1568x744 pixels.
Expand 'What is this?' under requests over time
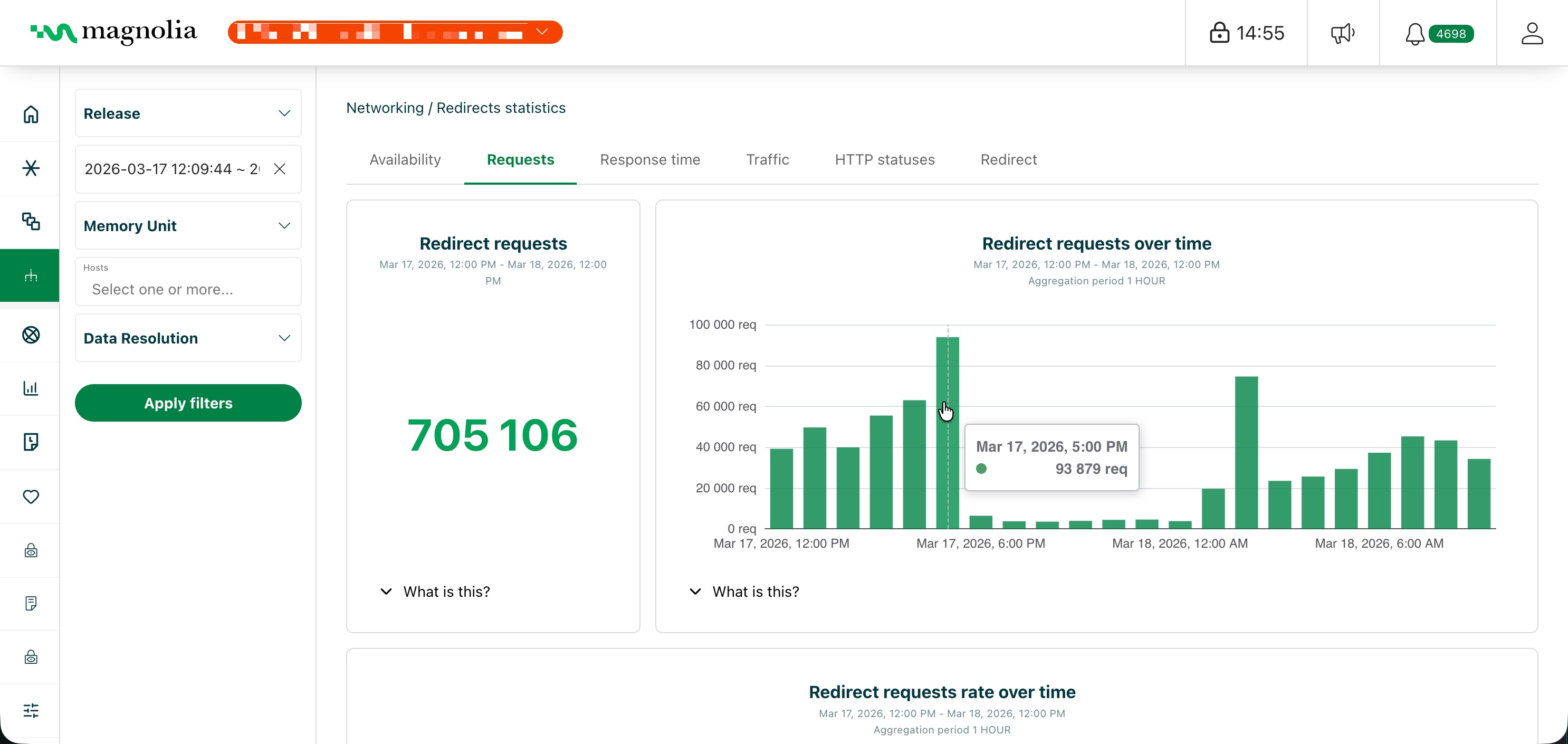pos(744,591)
